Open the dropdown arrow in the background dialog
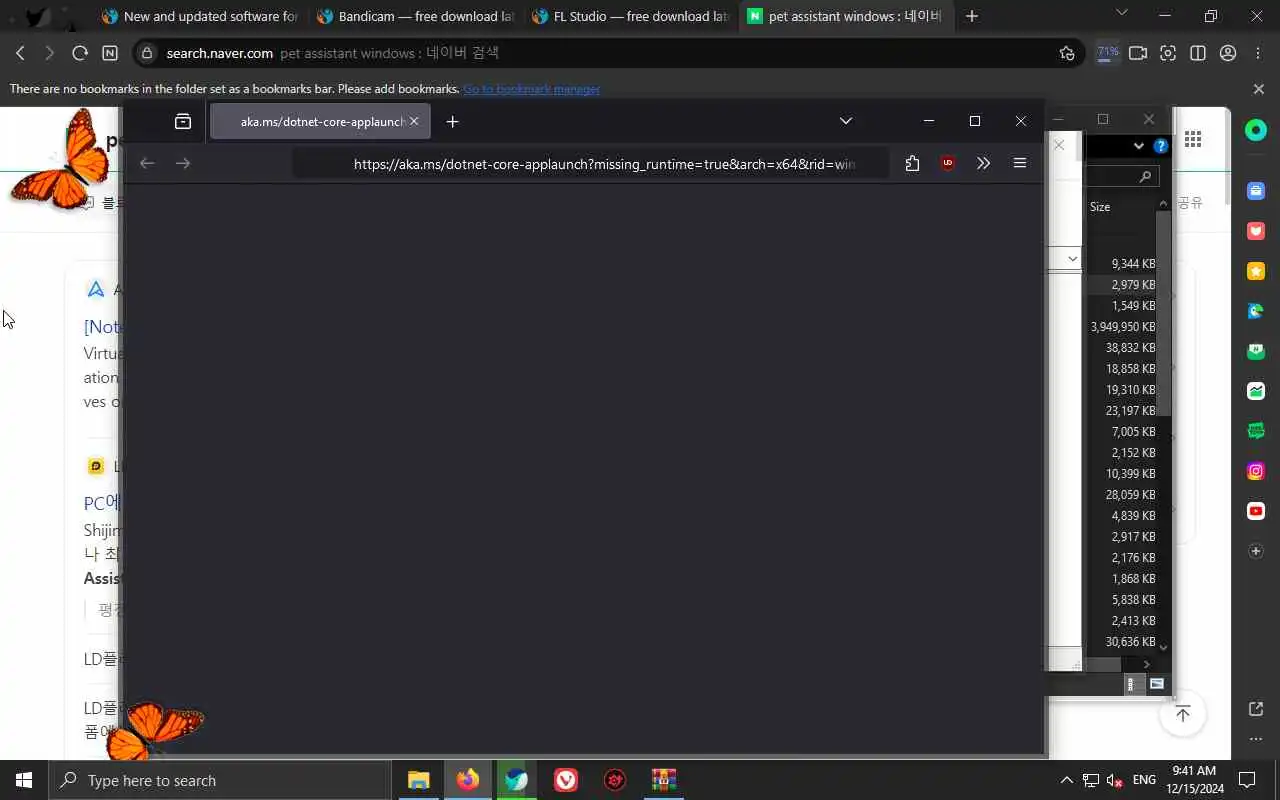Screen dimensions: 1280x800 pos(1072,259)
